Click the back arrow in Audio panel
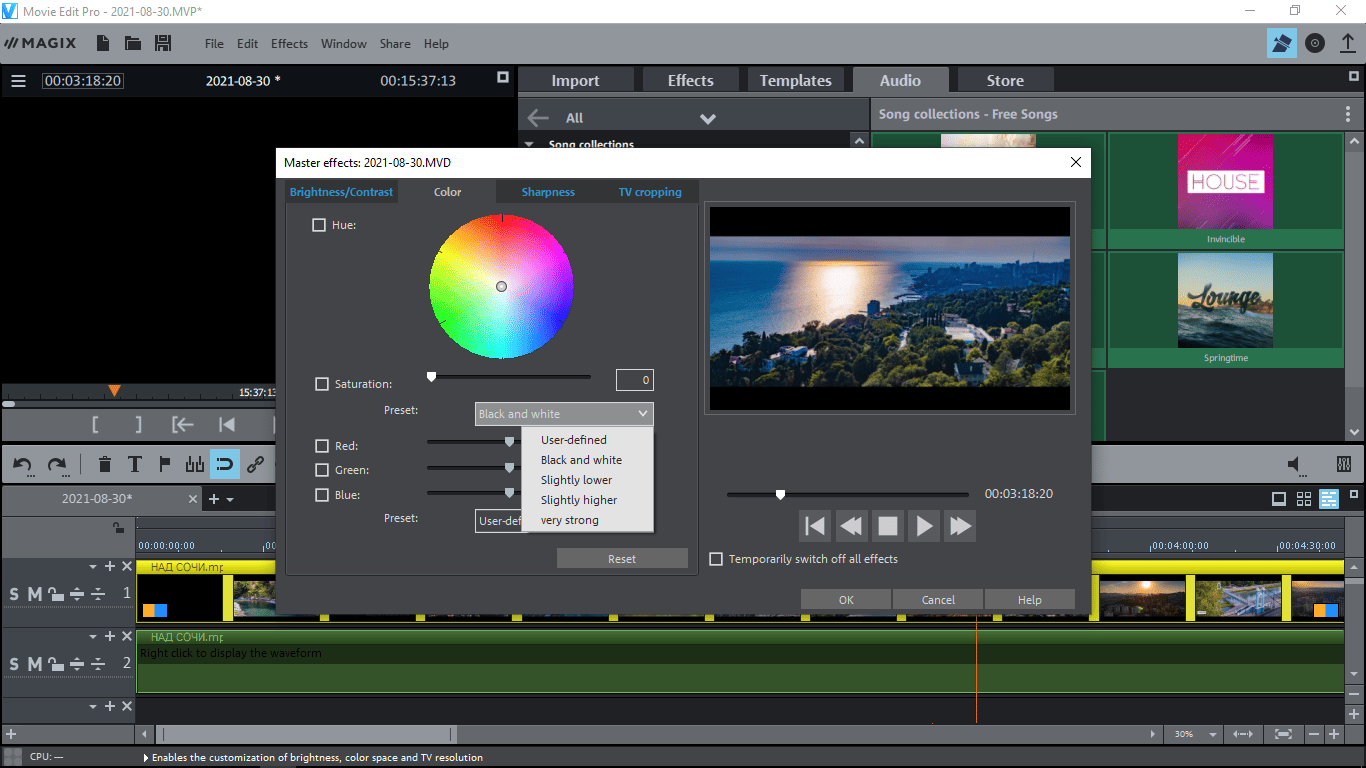The height and width of the screenshot is (768, 1366). coord(538,117)
